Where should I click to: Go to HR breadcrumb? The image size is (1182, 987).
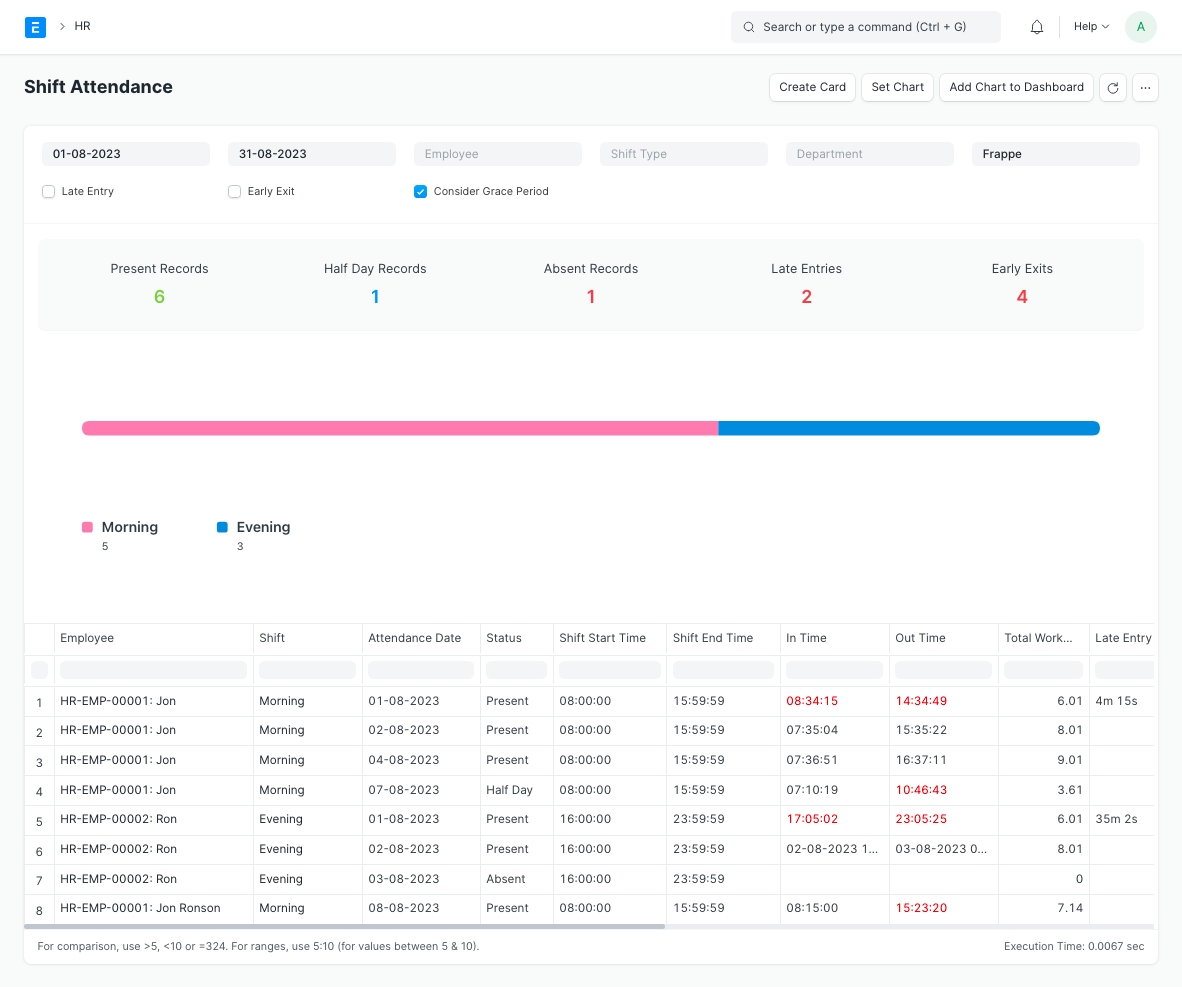pyautogui.click(x=82, y=27)
